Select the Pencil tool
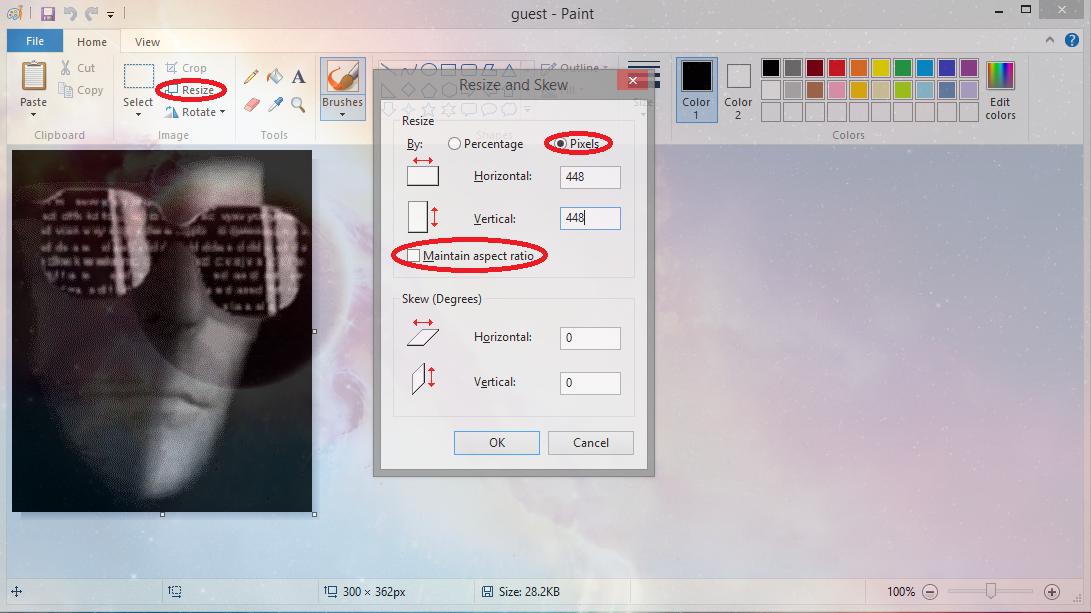The width and height of the screenshot is (1091, 613). (x=251, y=75)
